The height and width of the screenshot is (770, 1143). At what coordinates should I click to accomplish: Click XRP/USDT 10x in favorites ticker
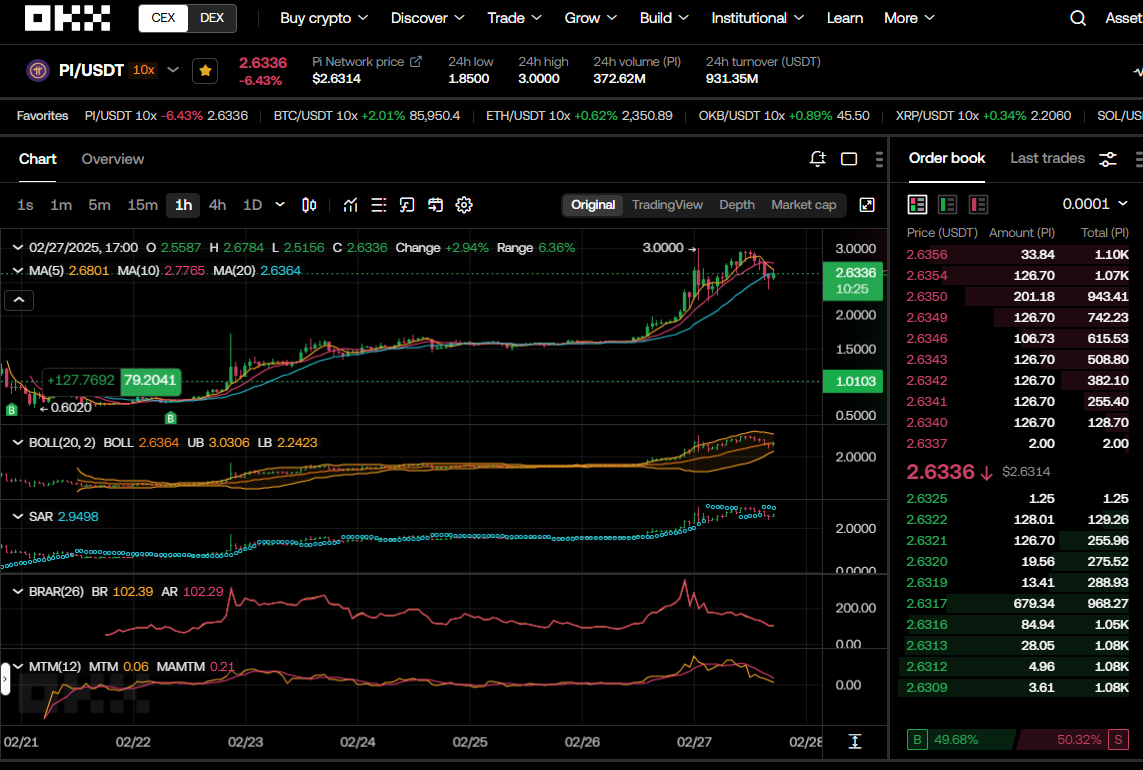[983, 116]
